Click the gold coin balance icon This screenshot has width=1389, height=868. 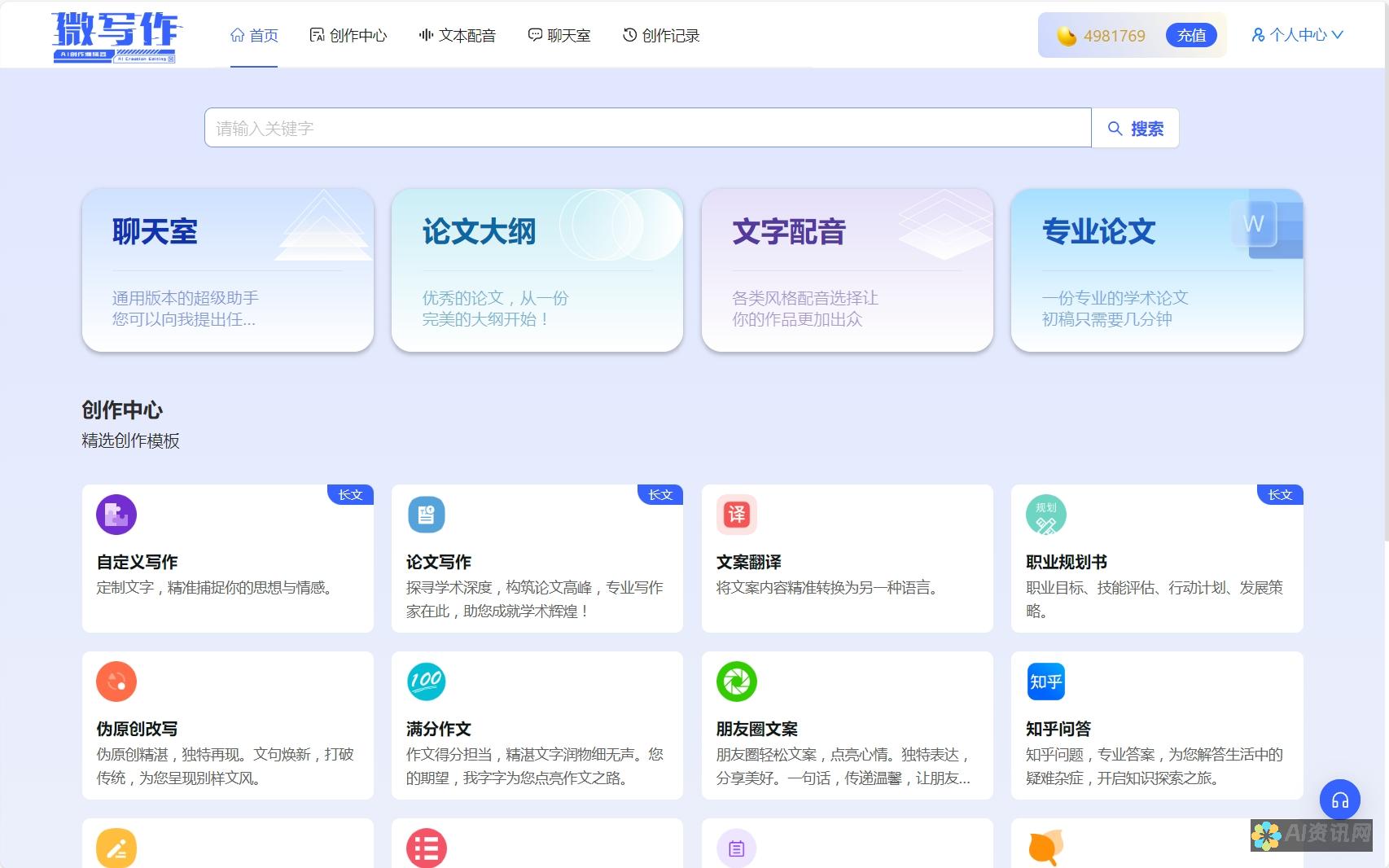(1066, 36)
